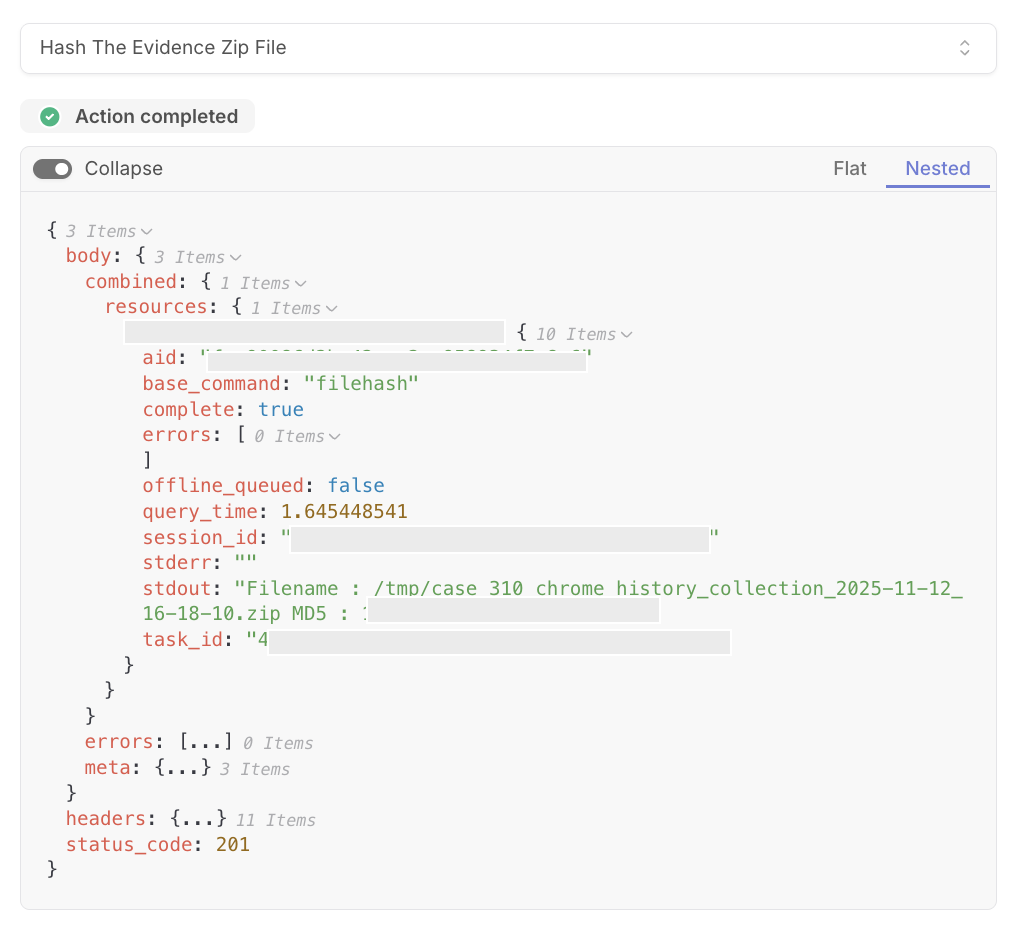Click the false value of offline_queued

pyautogui.click(x=356, y=486)
